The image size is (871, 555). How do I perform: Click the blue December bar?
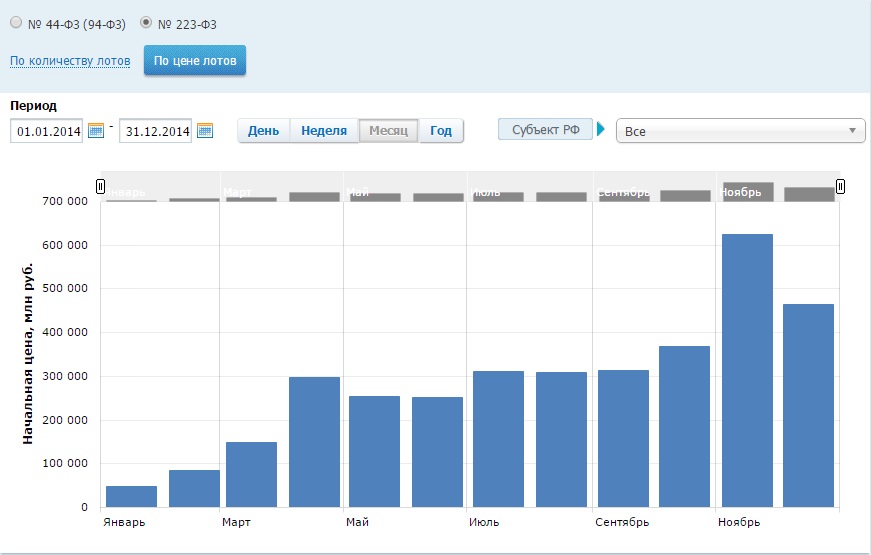point(809,406)
